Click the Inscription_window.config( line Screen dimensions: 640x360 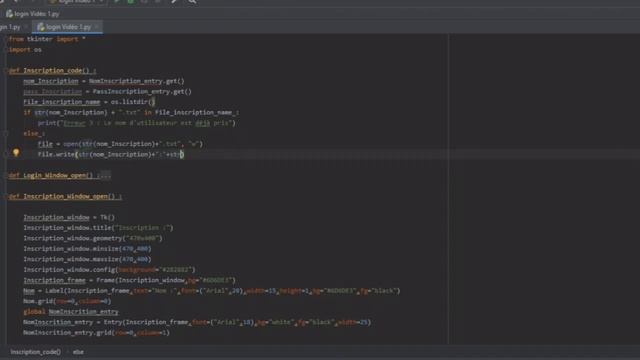[x=109, y=270]
